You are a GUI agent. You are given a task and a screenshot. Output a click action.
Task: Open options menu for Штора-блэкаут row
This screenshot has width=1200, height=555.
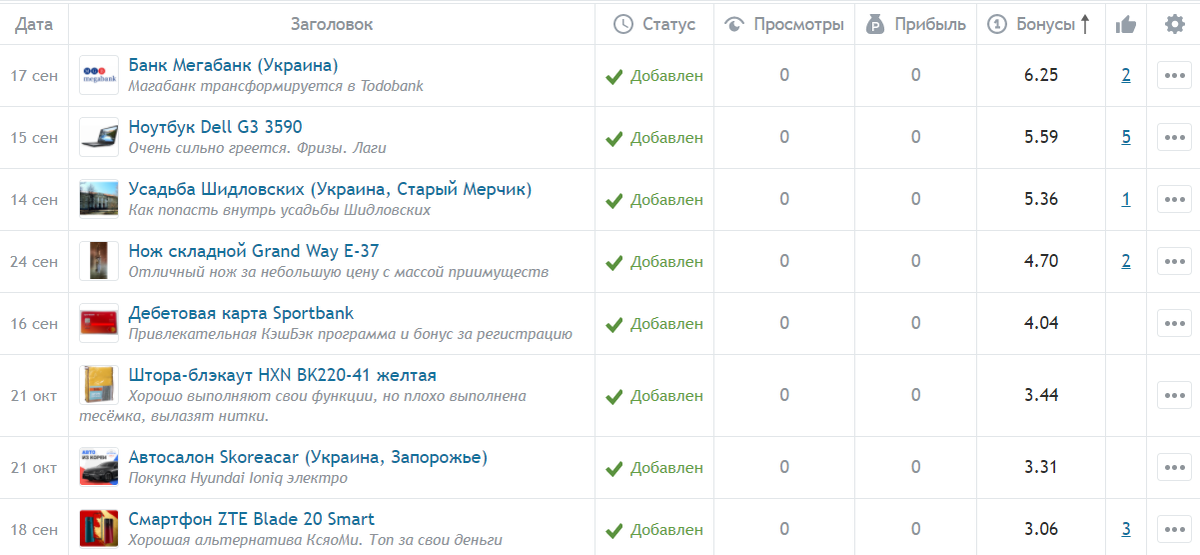coord(1174,396)
